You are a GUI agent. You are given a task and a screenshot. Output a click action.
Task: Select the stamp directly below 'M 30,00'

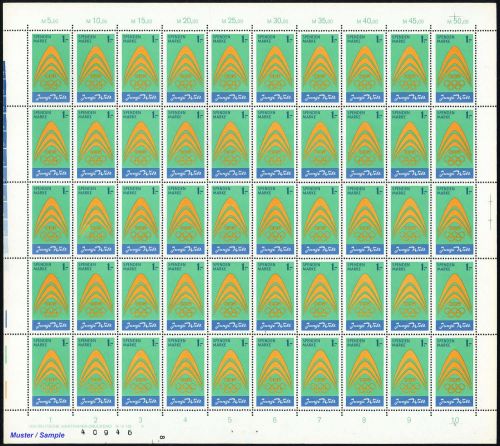pos(275,68)
